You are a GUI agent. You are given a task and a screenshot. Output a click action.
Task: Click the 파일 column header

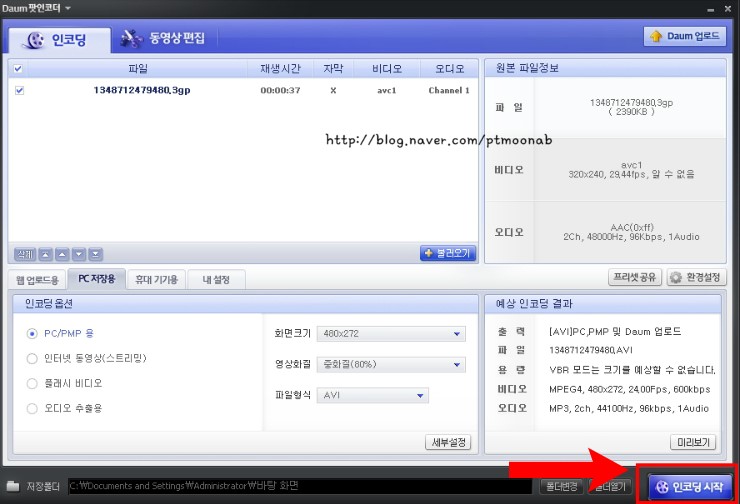pos(138,69)
